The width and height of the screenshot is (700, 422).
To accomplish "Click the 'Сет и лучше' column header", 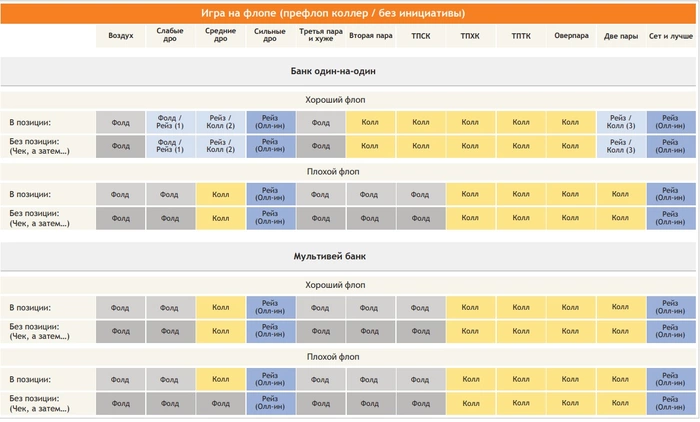I will pyautogui.click(x=671, y=36).
